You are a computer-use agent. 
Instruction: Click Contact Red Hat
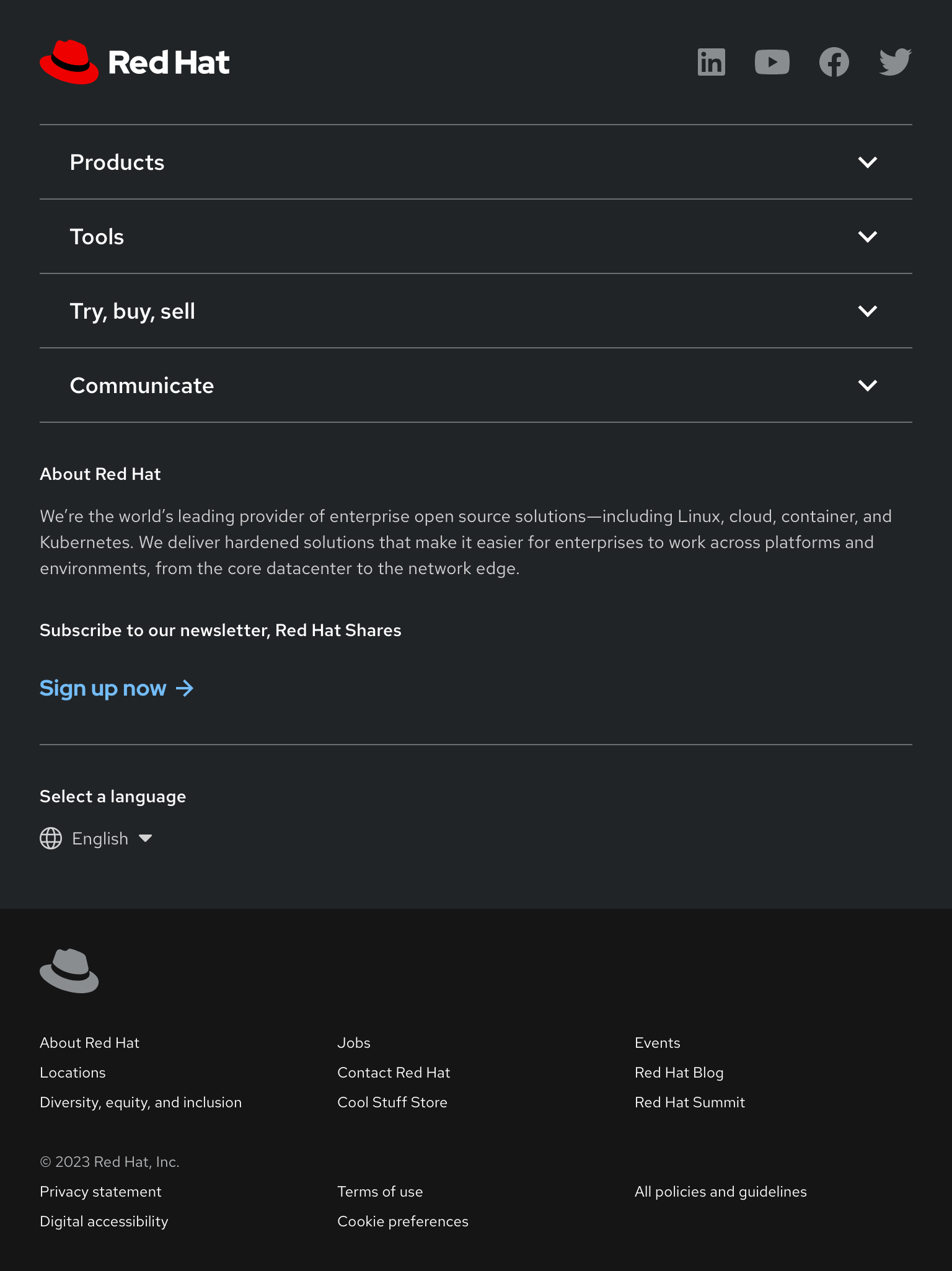pyautogui.click(x=394, y=1073)
